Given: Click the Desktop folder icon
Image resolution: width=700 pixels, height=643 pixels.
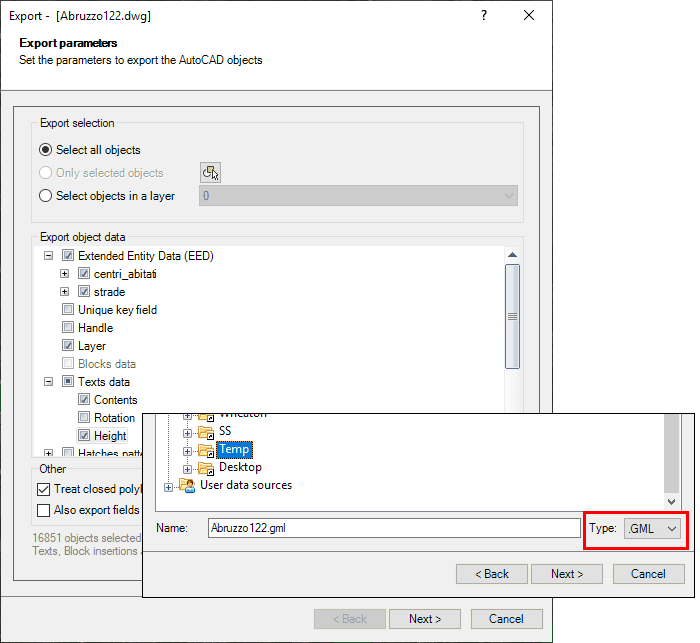Looking at the screenshot, I should click(x=207, y=468).
